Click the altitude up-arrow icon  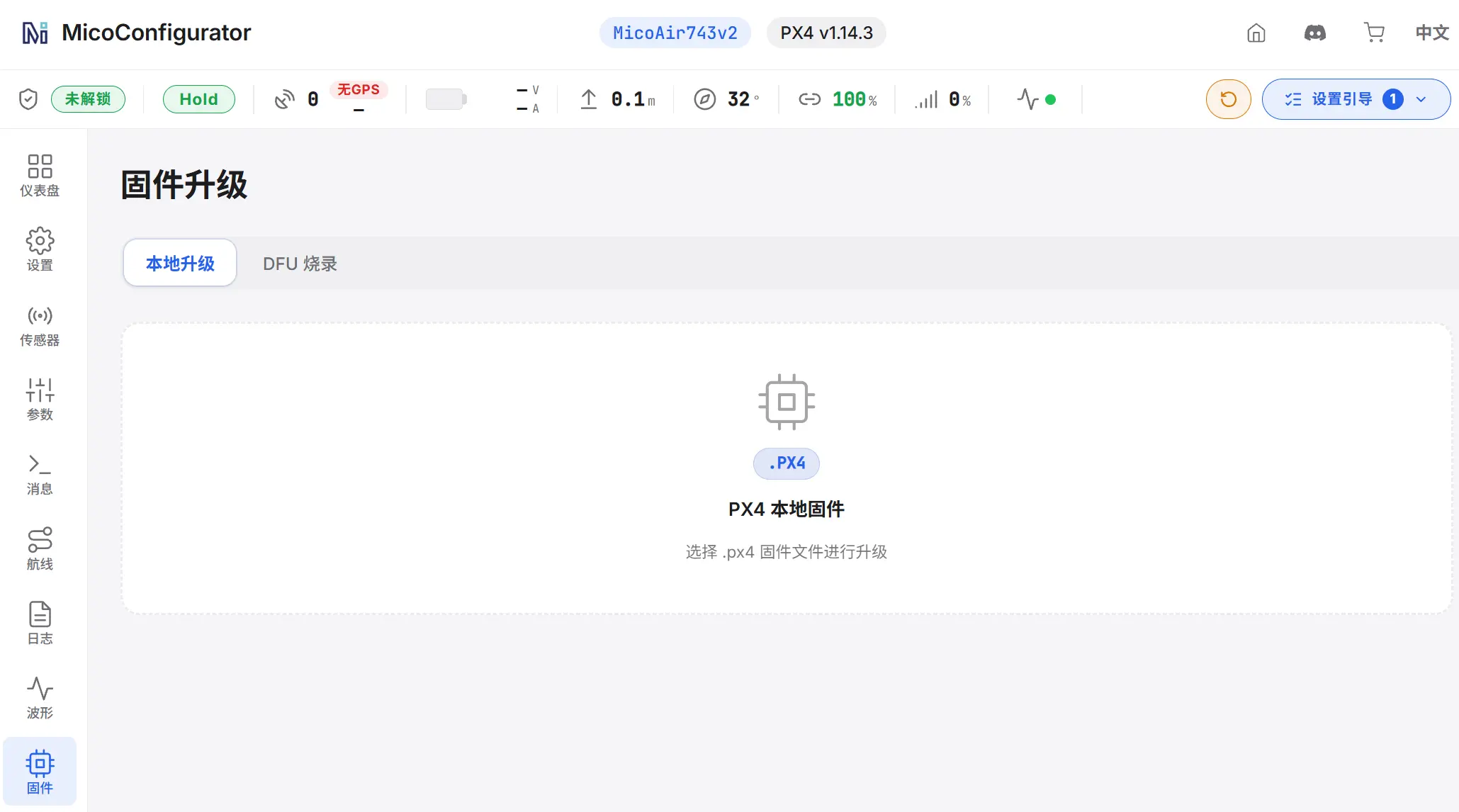coord(588,99)
